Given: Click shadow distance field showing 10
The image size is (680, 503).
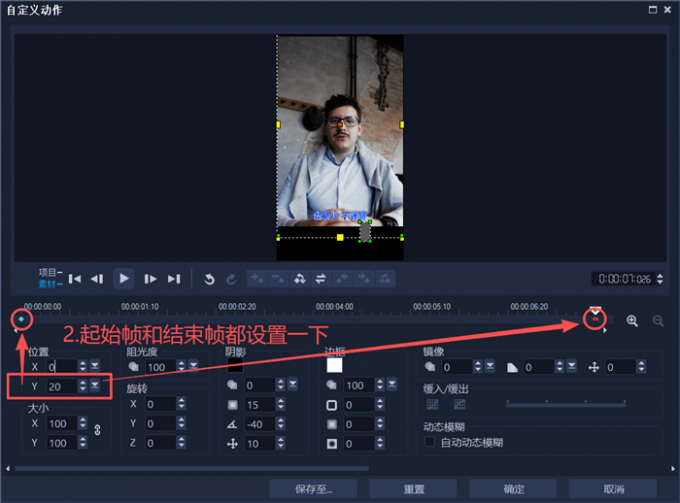Looking at the screenshot, I should [259, 444].
